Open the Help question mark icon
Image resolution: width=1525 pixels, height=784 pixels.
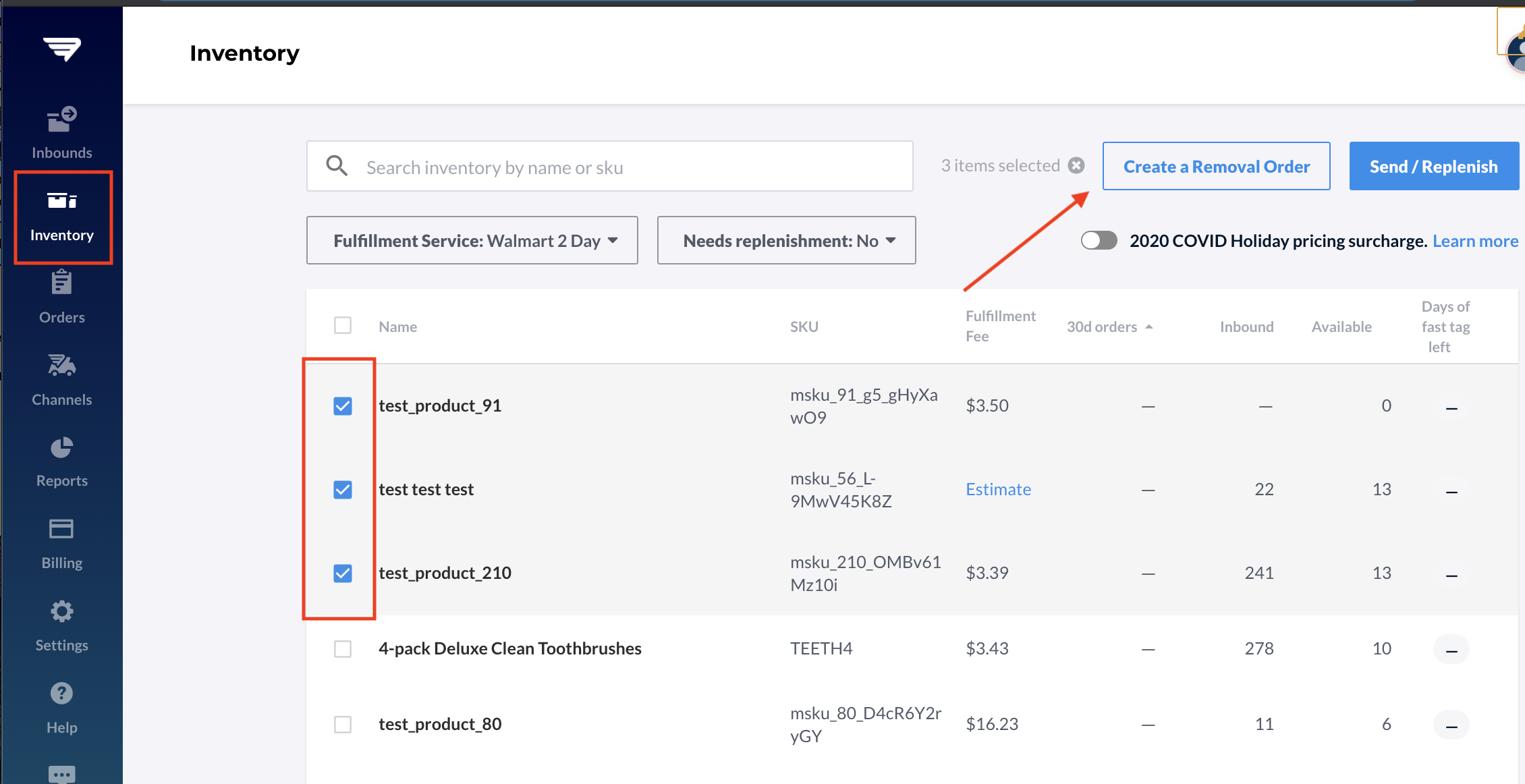(x=61, y=694)
